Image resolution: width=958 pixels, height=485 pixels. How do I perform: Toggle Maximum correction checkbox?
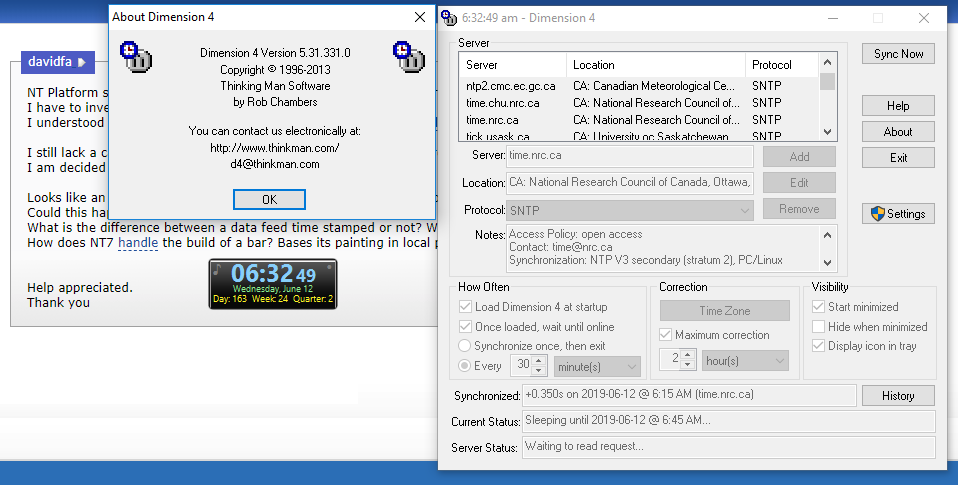[665, 335]
